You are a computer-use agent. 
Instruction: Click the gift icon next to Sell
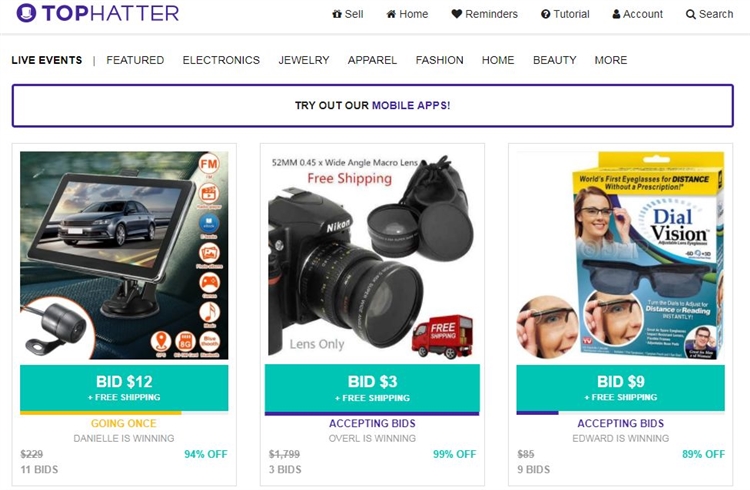[x=337, y=14]
